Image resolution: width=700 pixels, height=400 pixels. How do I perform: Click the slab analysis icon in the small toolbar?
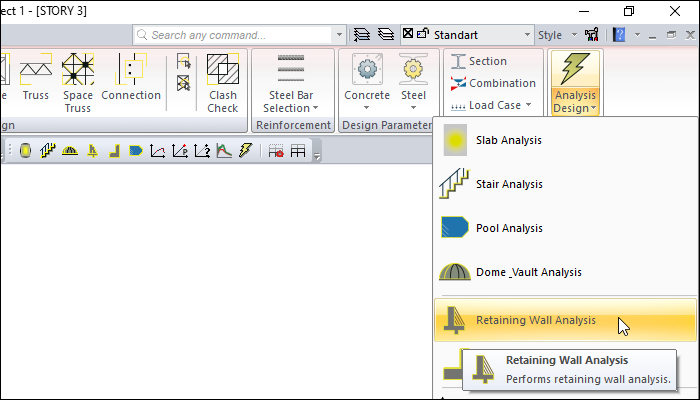coord(25,151)
